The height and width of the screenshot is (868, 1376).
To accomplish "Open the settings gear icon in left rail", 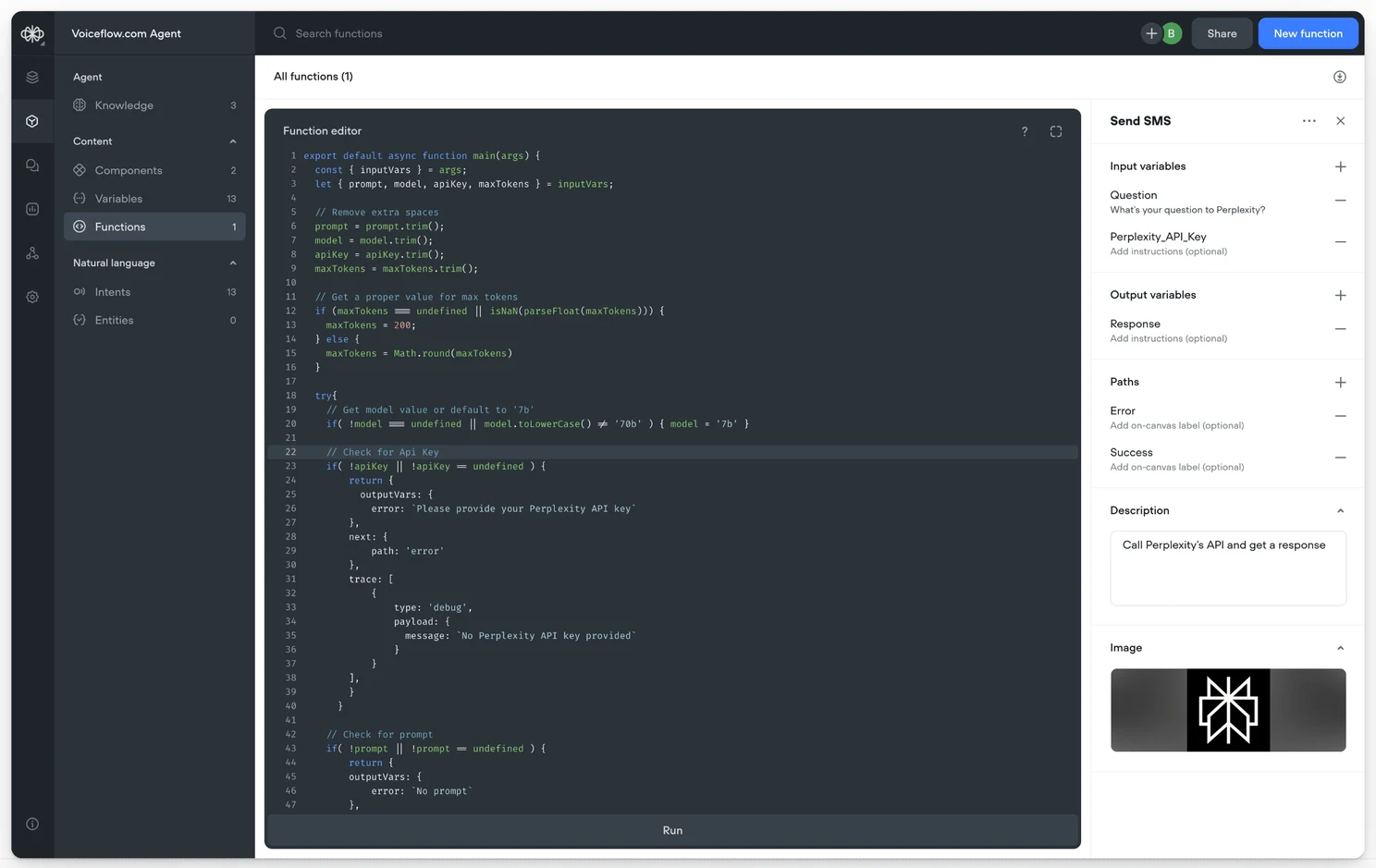I will click(32, 297).
